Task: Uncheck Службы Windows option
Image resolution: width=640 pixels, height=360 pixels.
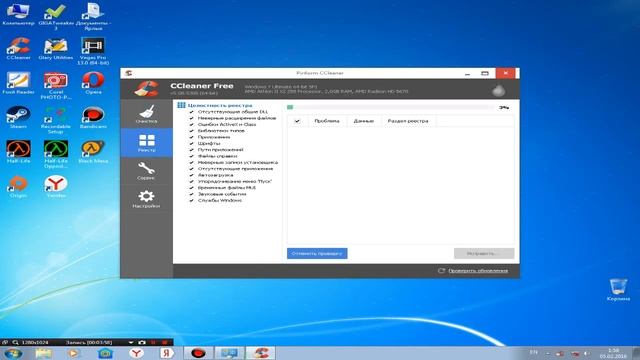Action: click(191, 200)
